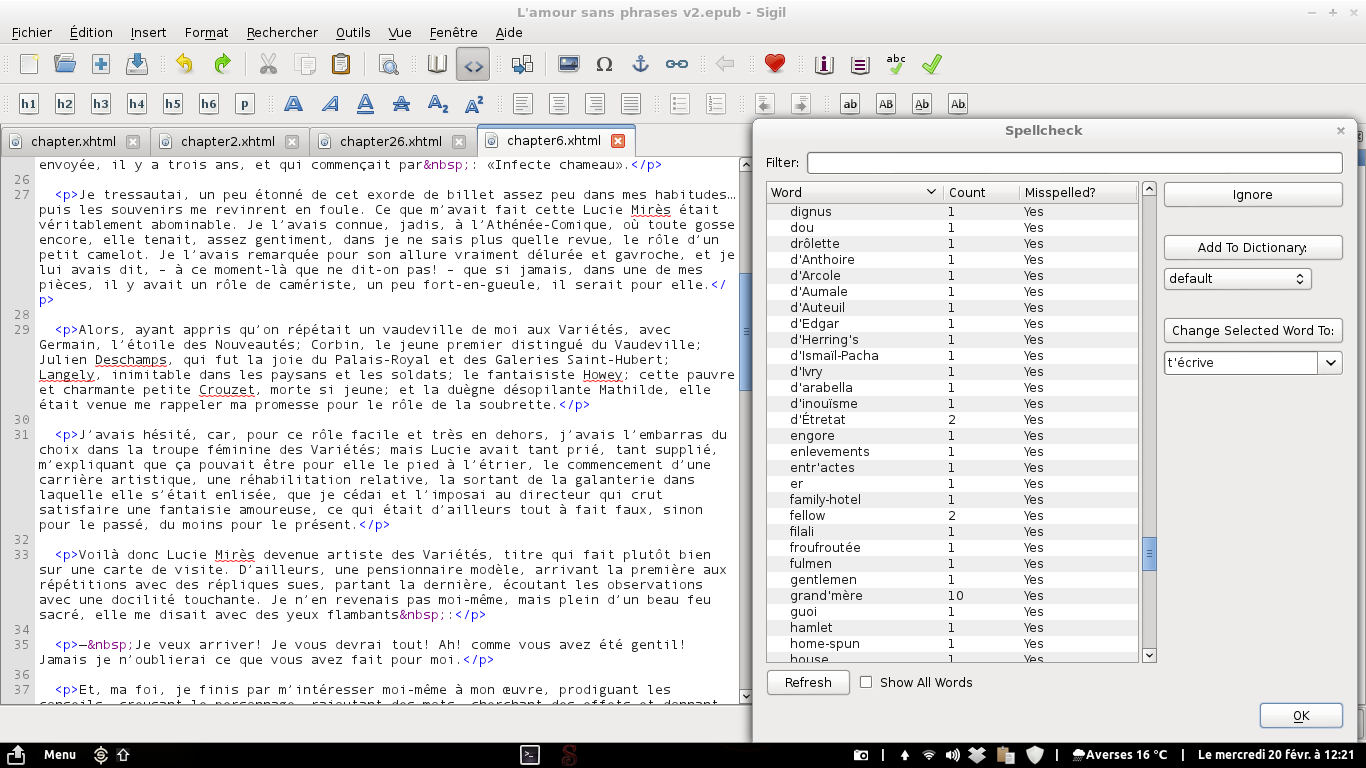
Task: Click the Refresh button in Spellcheck
Action: pos(808,682)
